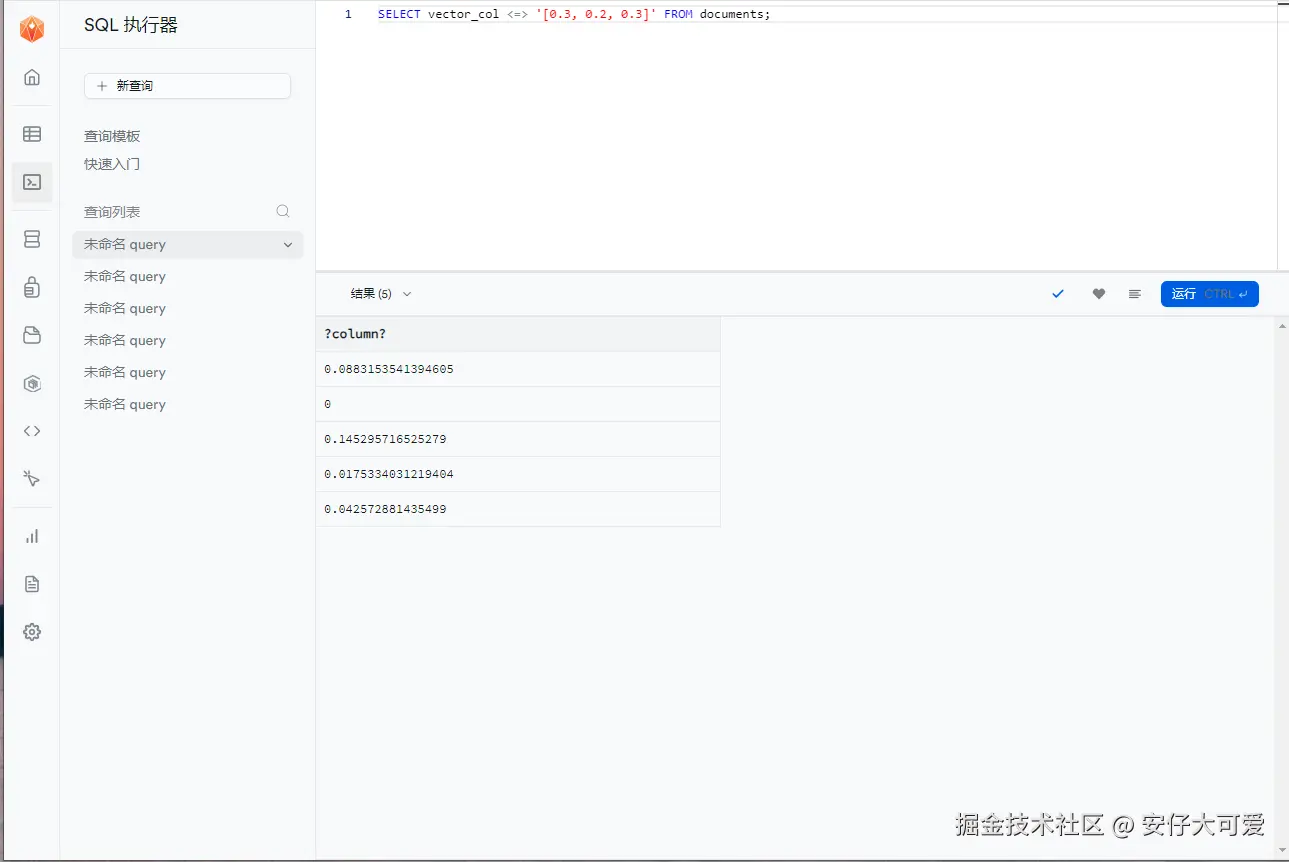Open the code brackets icon in sidebar
Screen dimensions: 1289x862
(x=32, y=431)
